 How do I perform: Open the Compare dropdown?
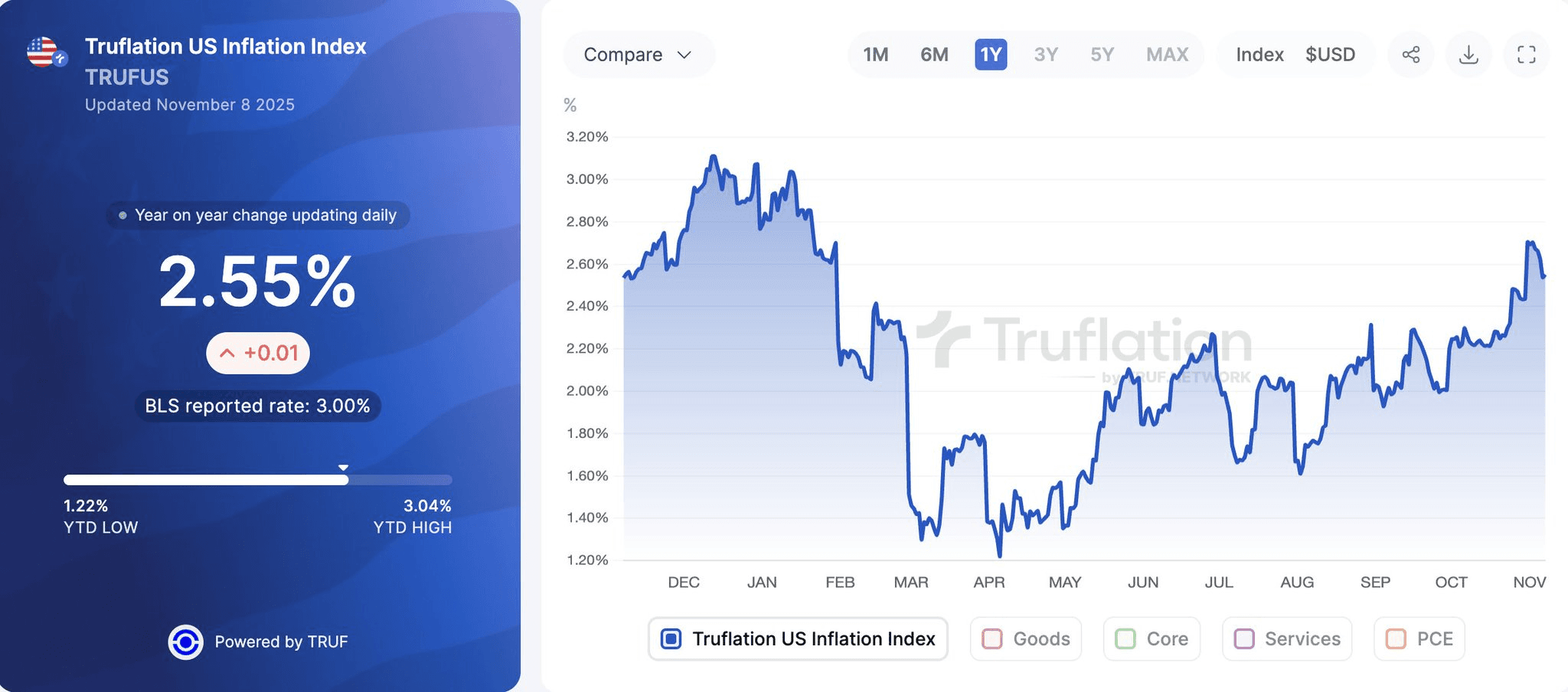pos(638,54)
